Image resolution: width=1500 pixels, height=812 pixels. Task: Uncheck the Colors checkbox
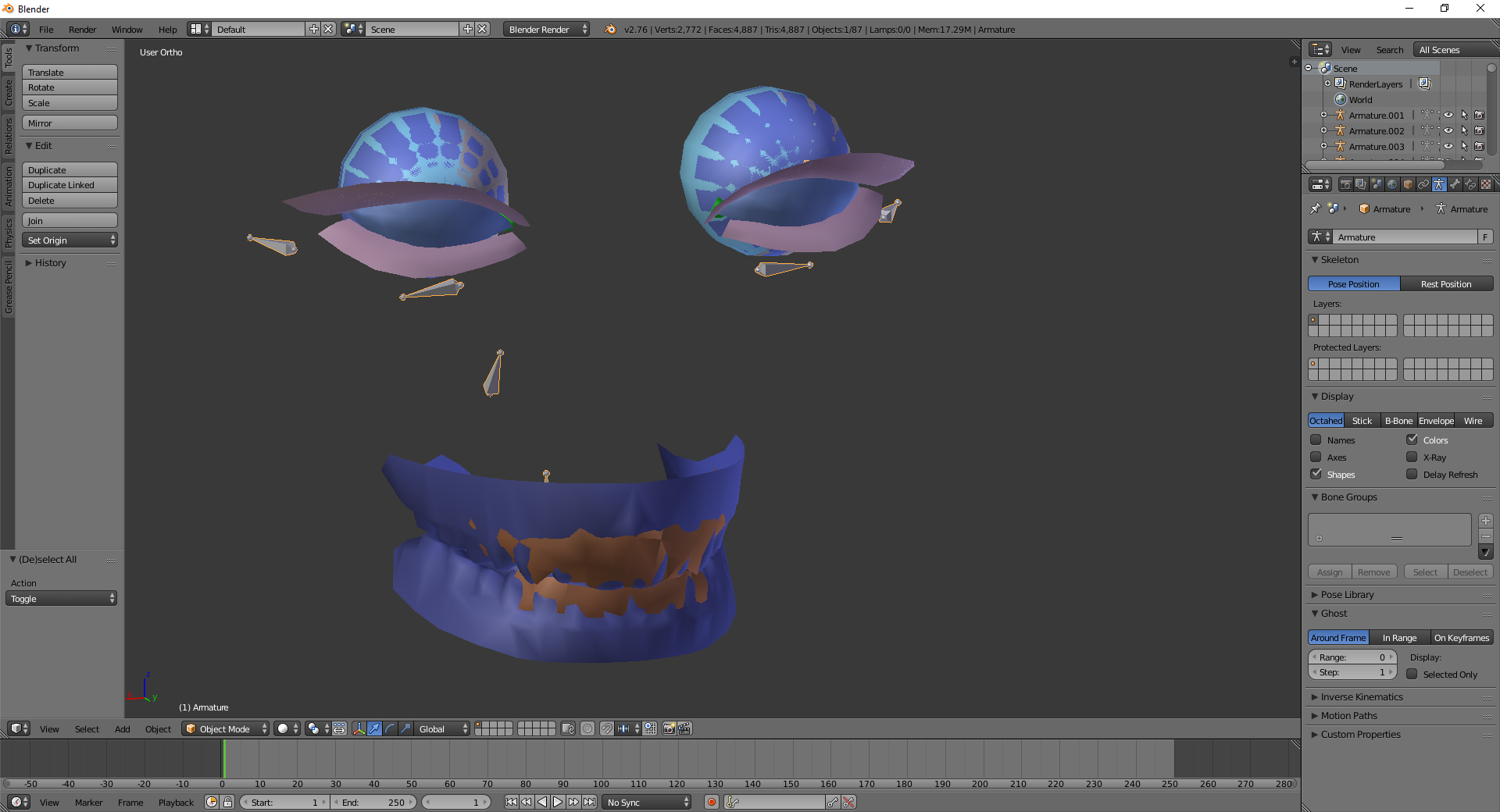tap(1412, 440)
